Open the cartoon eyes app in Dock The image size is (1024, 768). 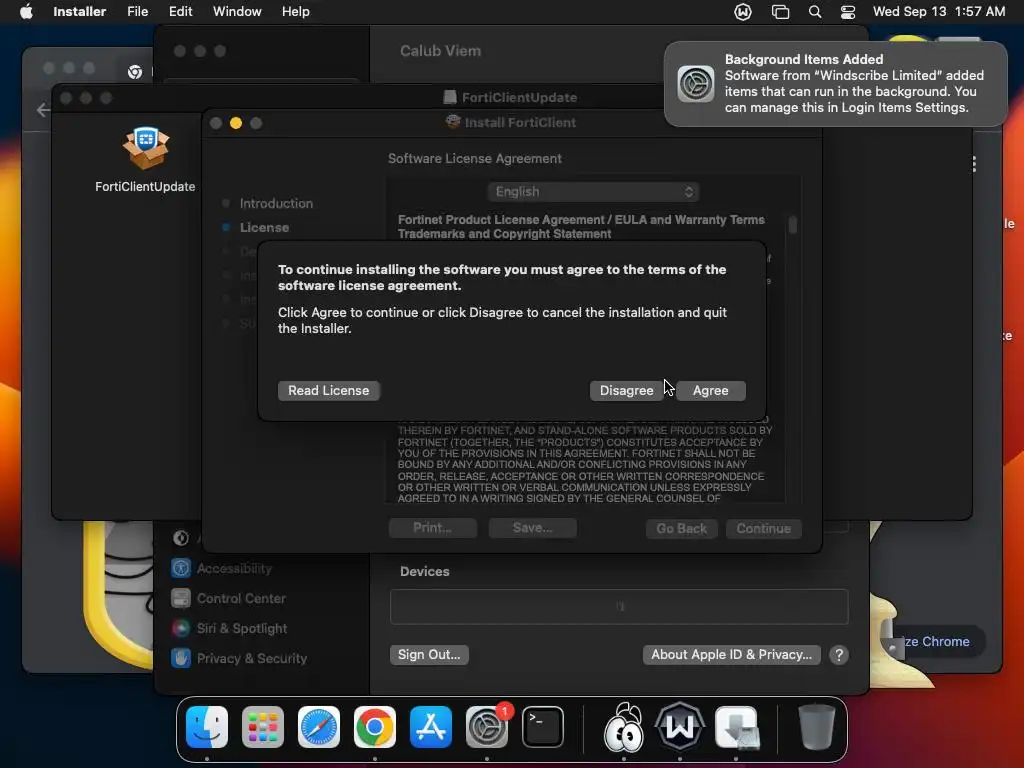pyautogui.click(x=624, y=727)
